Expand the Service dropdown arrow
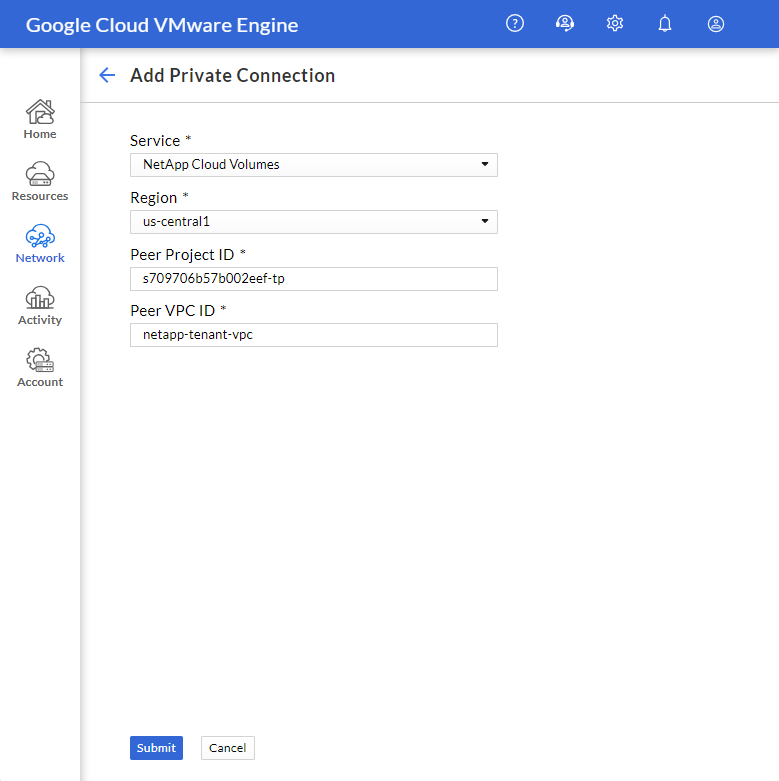779x781 pixels. (x=485, y=164)
